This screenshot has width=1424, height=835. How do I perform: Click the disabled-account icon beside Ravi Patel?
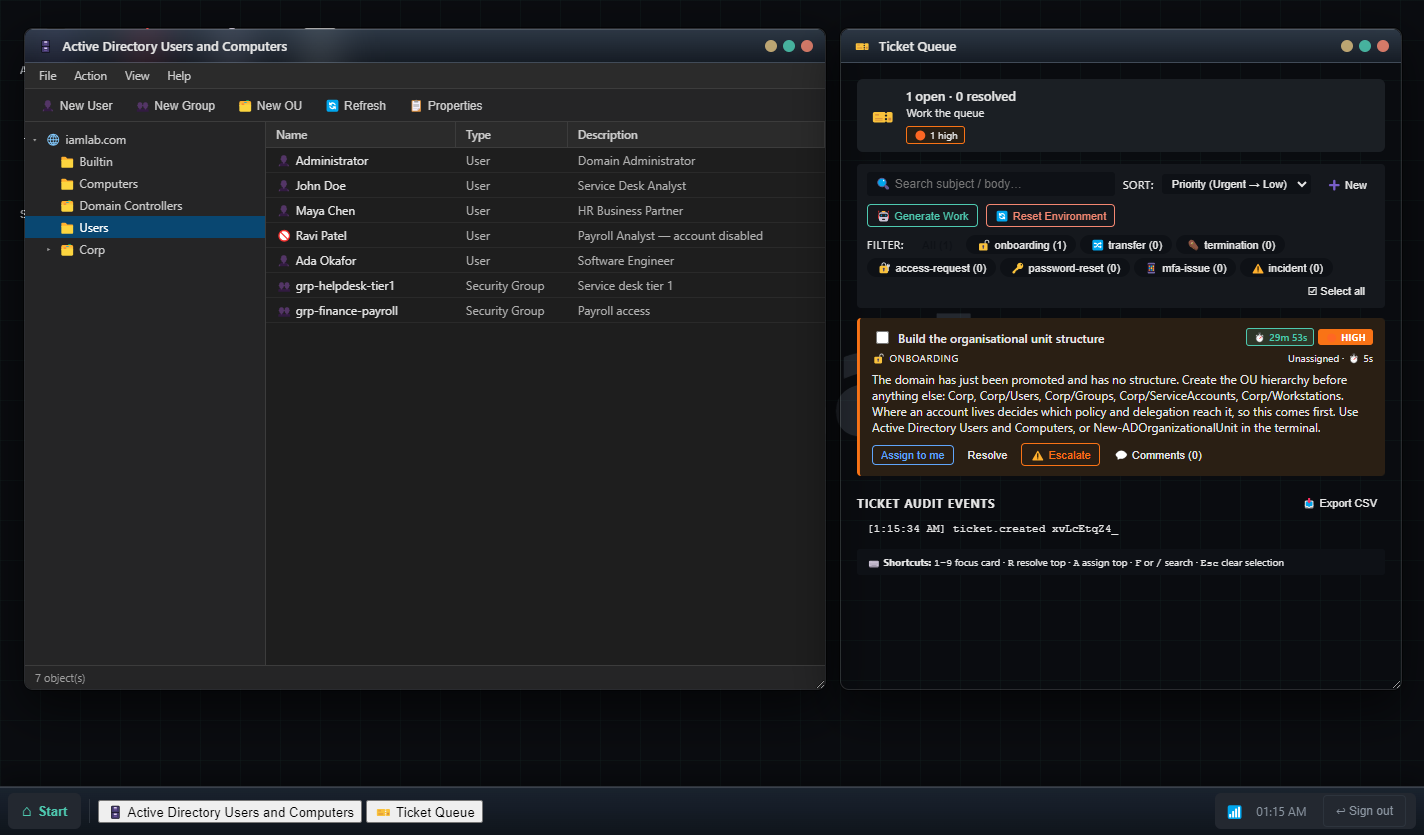tap(284, 236)
